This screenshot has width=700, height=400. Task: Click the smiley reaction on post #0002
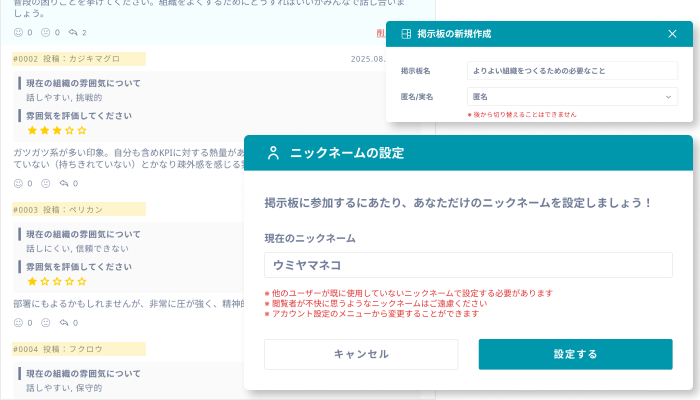[18, 183]
